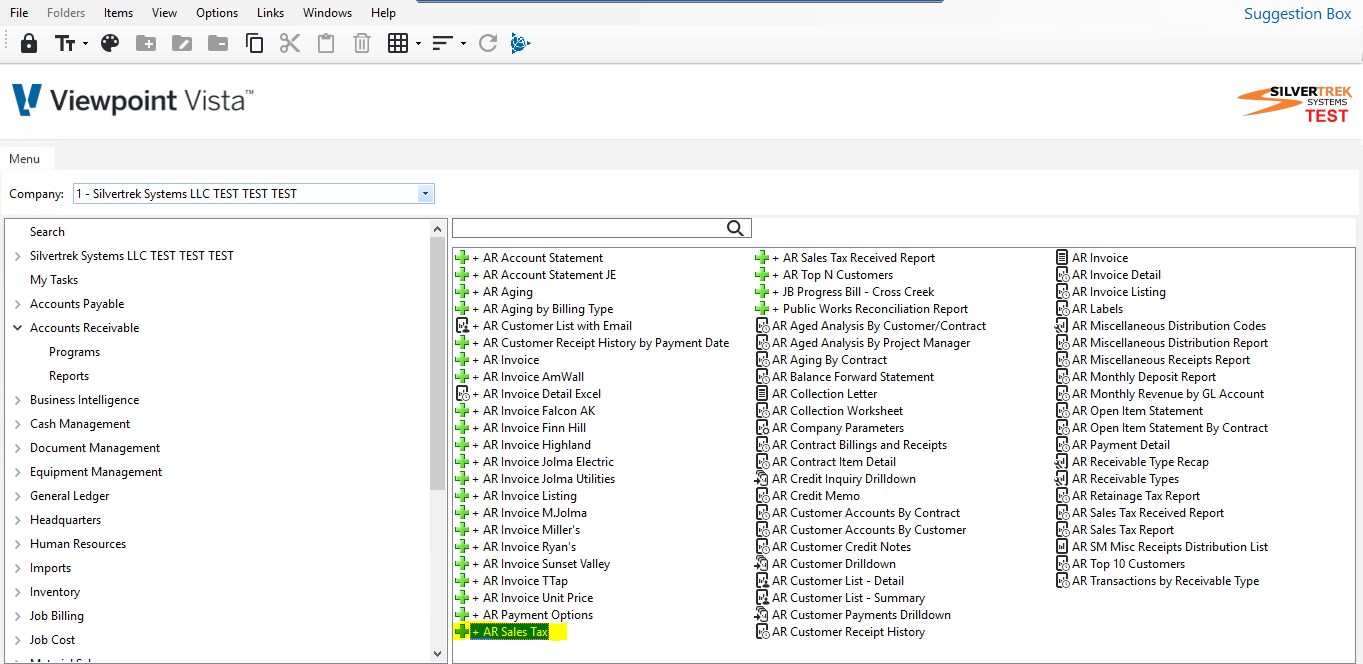Open the Options menu
The image size is (1363, 664).
click(x=217, y=13)
